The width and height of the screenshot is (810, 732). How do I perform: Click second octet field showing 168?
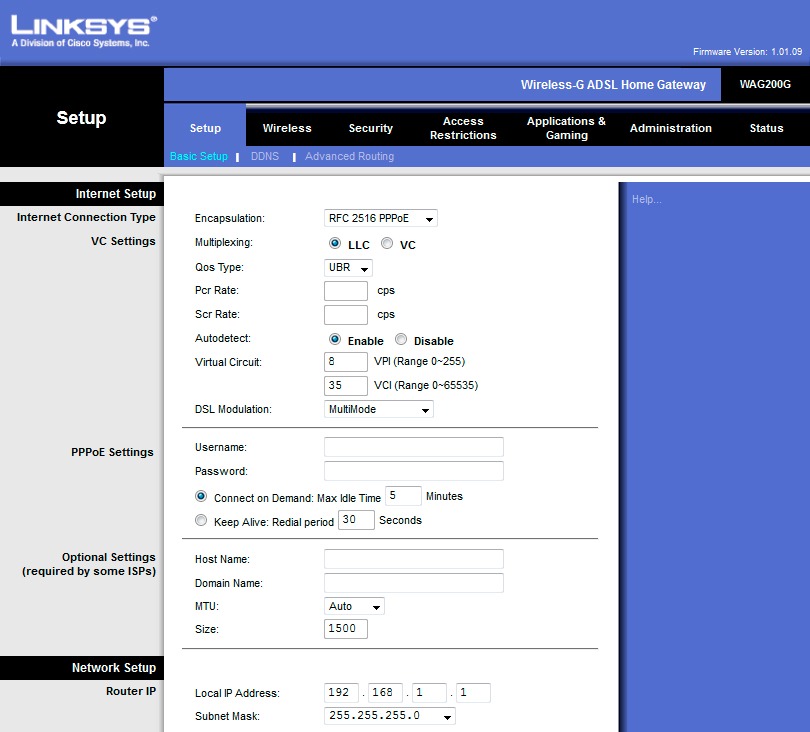point(385,693)
